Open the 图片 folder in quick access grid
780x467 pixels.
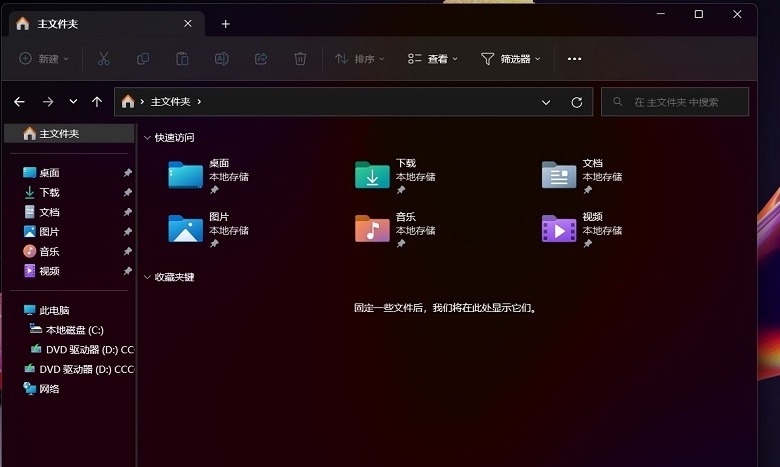209,230
